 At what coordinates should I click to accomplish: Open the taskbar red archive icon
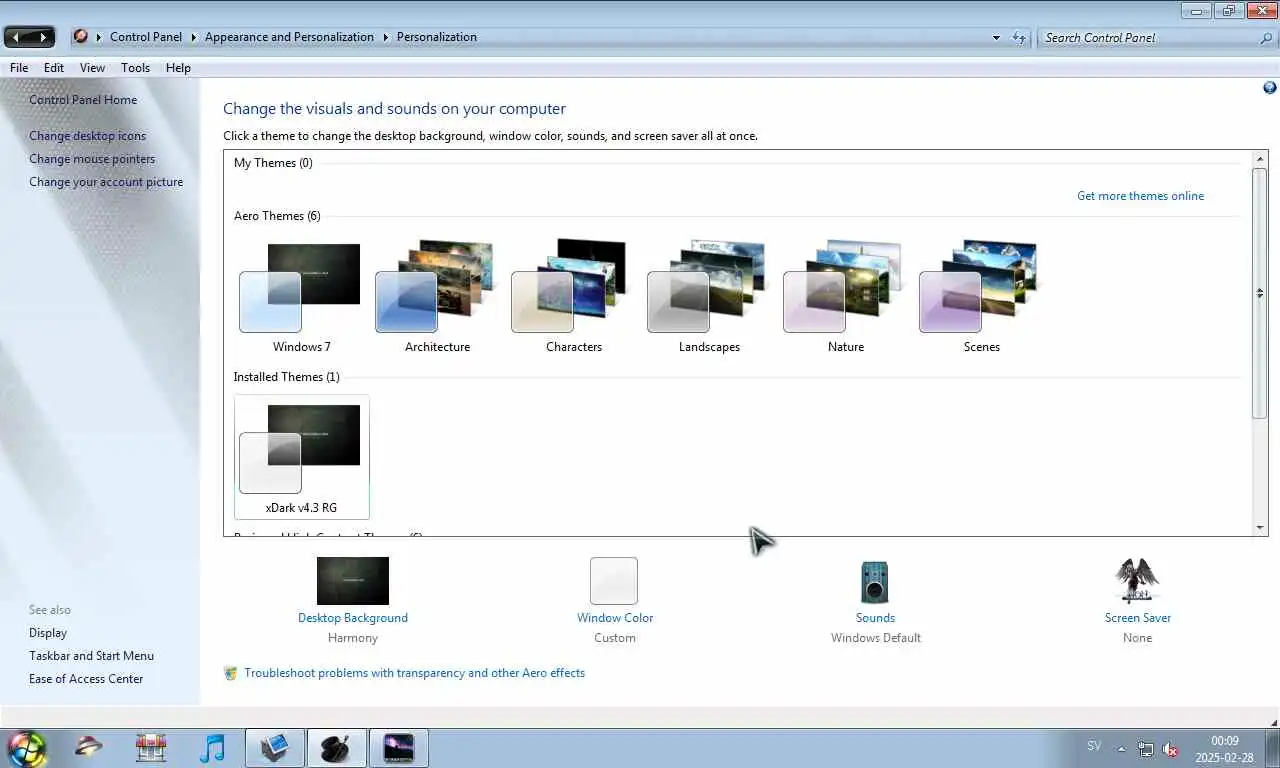[151, 748]
